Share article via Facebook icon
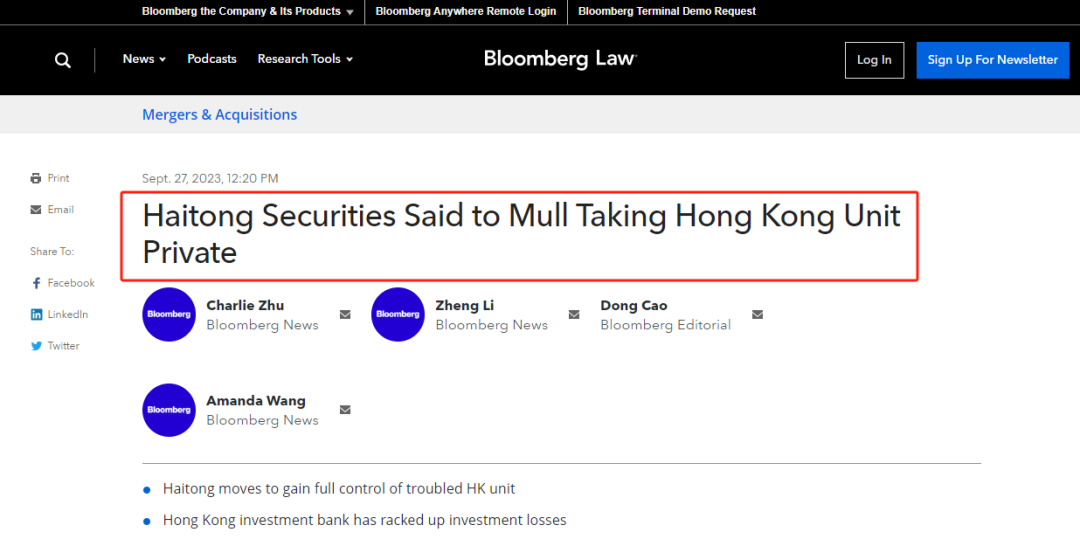 point(36,283)
